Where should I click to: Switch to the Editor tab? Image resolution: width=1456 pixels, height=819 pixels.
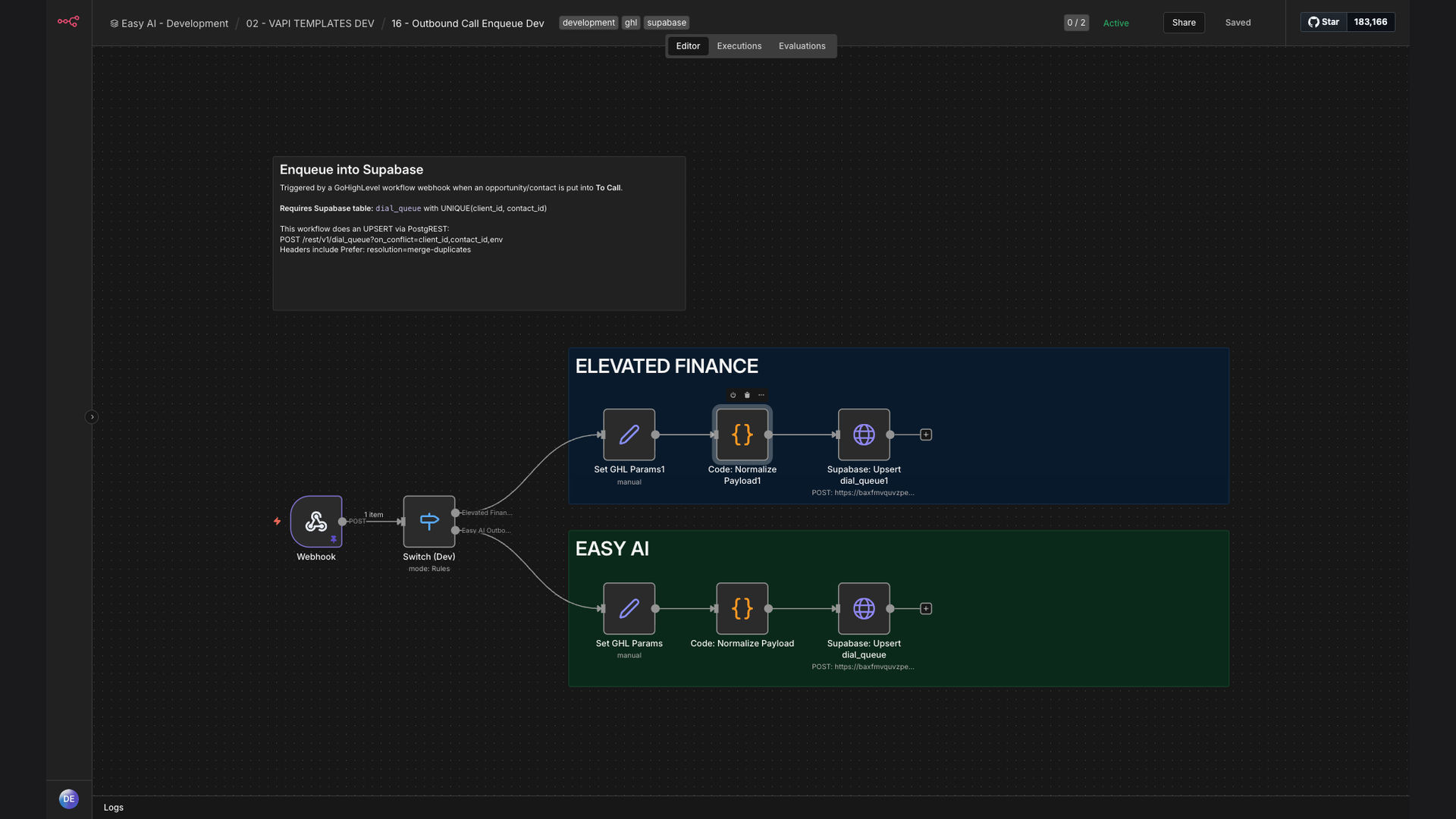pos(688,46)
